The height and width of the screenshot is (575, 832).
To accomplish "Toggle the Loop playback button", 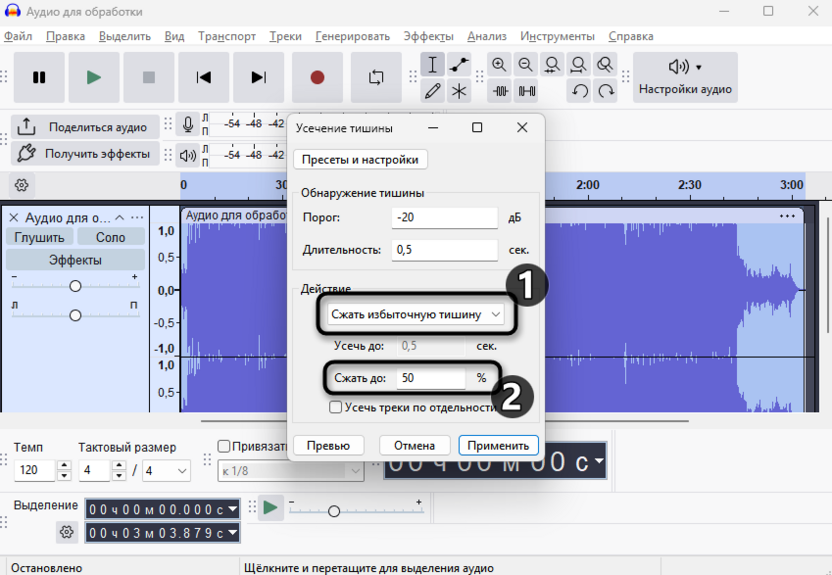I will (376, 77).
